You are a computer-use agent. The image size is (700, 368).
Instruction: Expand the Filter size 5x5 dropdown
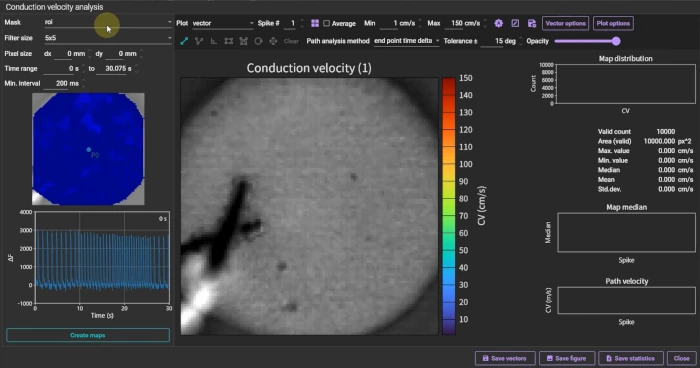[108, 38]
